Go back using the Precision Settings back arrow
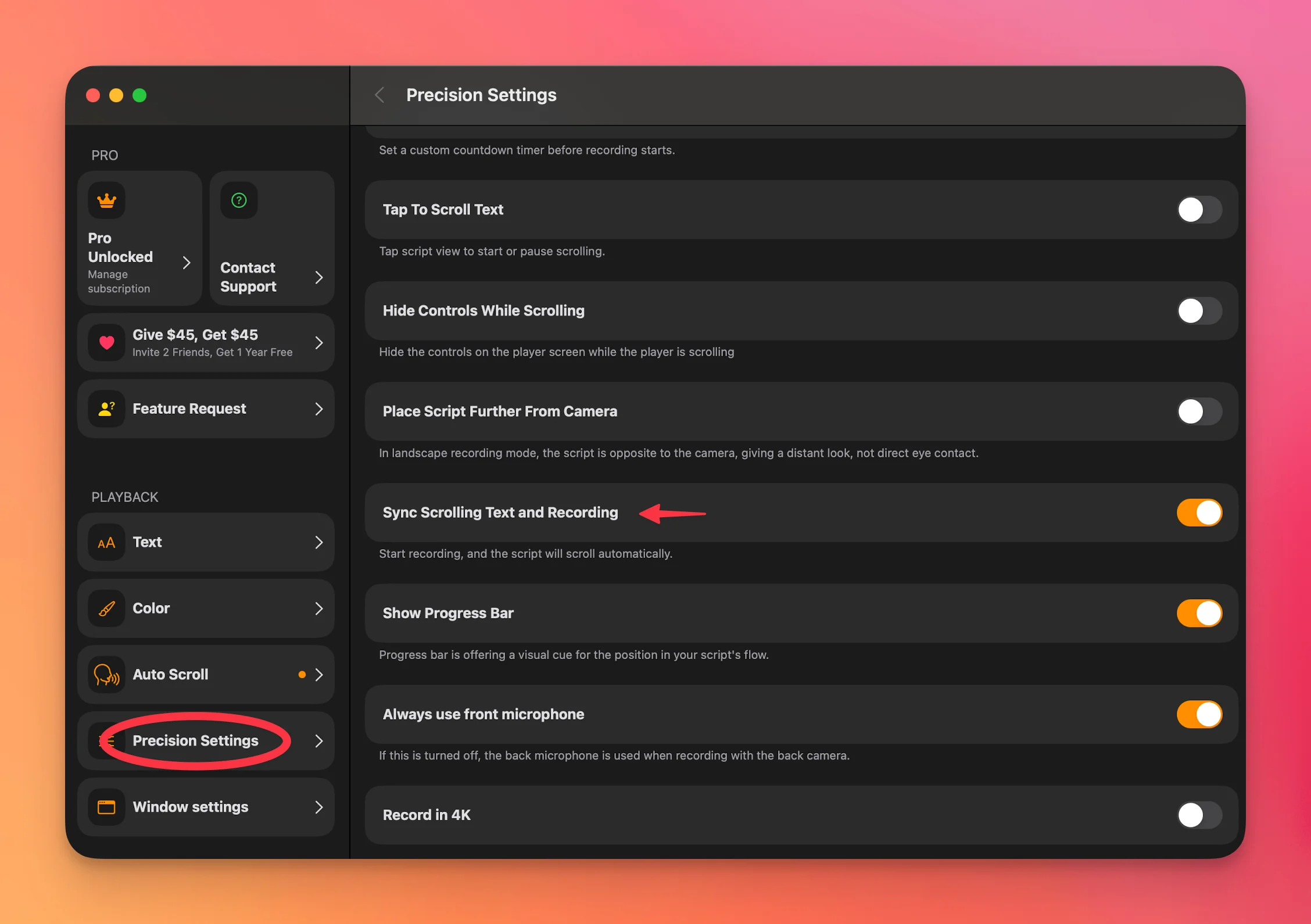The image size is (1311, 924). point(380,95)
